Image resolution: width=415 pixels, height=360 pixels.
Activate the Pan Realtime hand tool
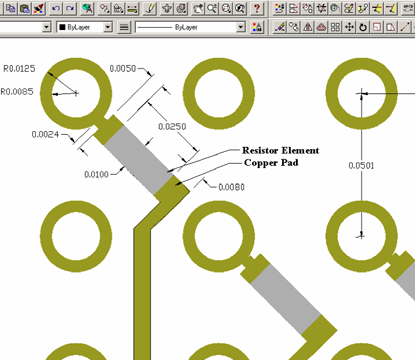coord(198,8)
